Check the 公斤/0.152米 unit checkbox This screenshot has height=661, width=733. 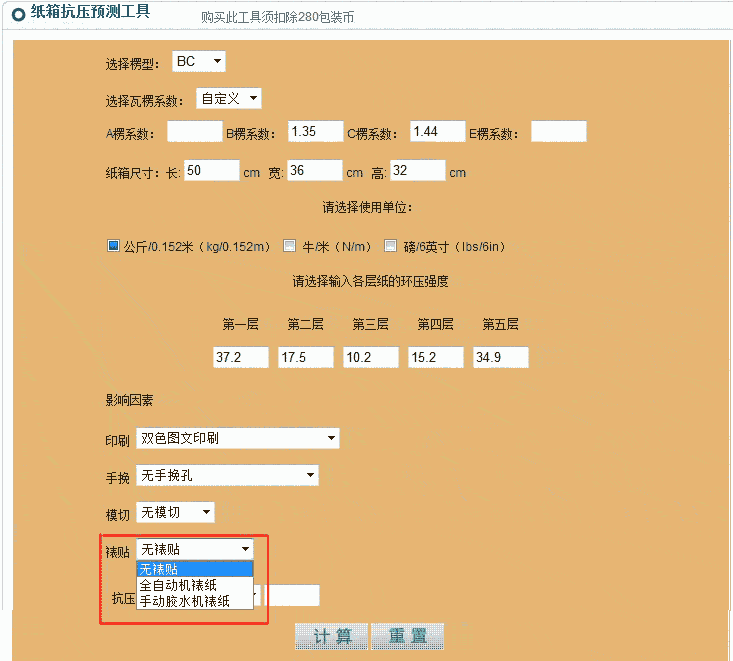(113, 245)
